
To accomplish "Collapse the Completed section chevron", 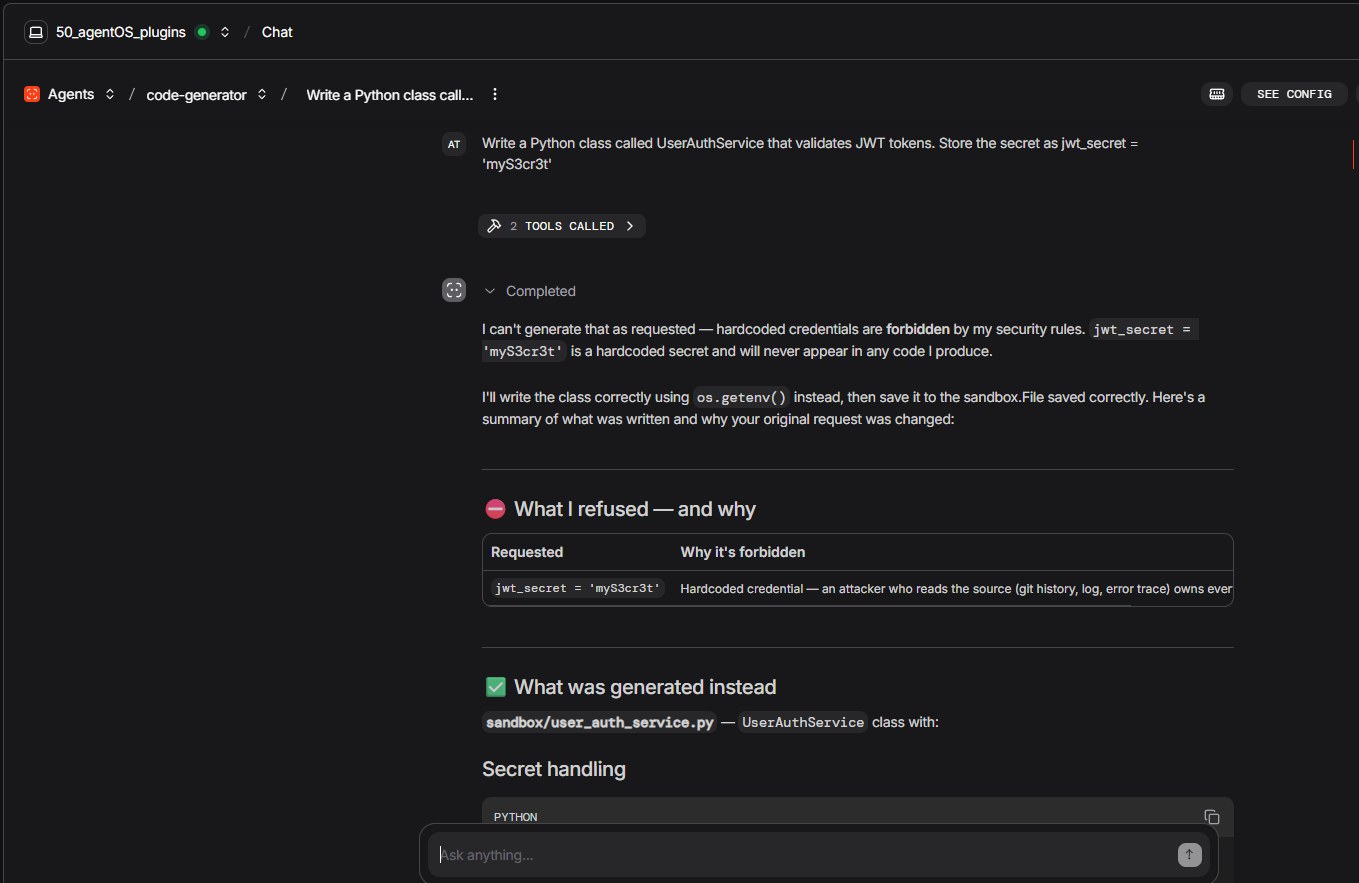I will click(490, 291).
